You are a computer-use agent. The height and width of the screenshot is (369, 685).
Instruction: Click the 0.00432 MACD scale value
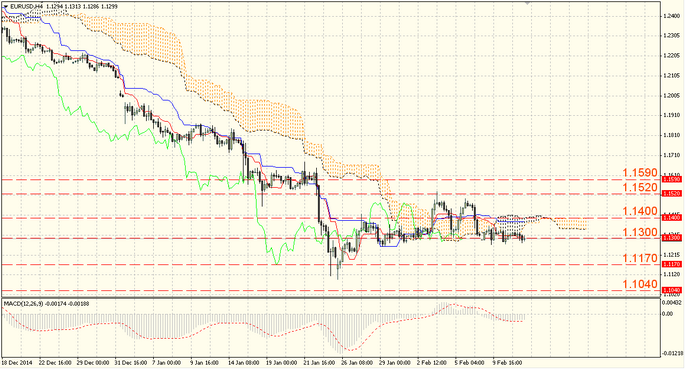(x=672, y=302)
